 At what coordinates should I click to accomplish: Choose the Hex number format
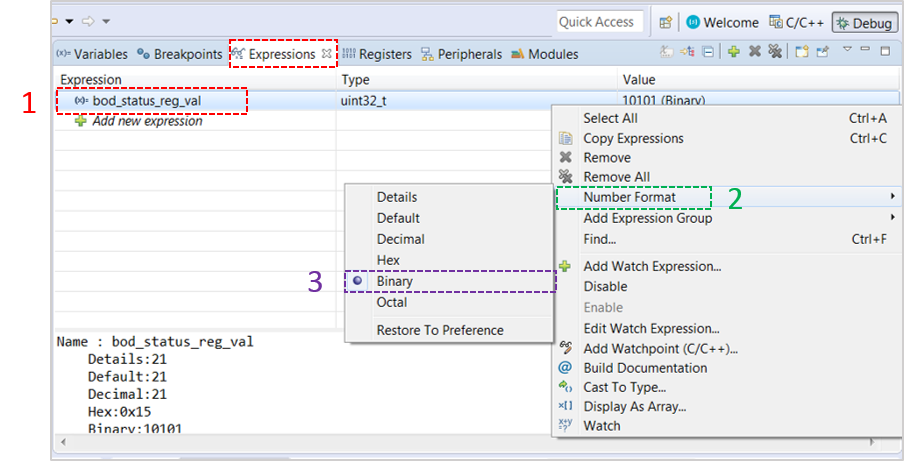[x=388, y=260]
